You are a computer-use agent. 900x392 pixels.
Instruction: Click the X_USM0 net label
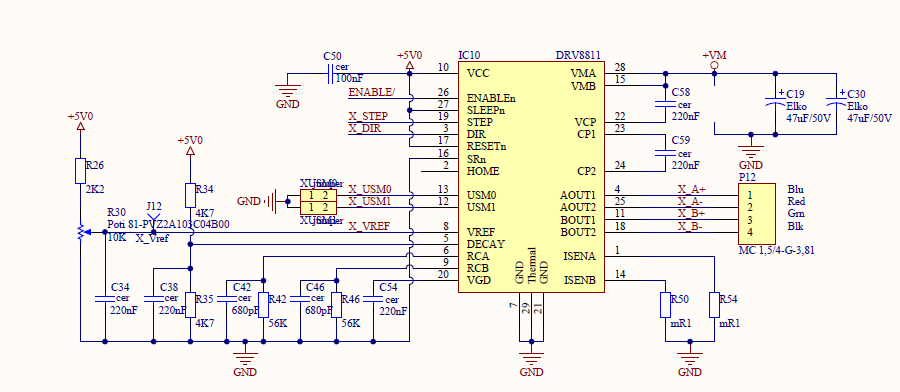(370, 189)
